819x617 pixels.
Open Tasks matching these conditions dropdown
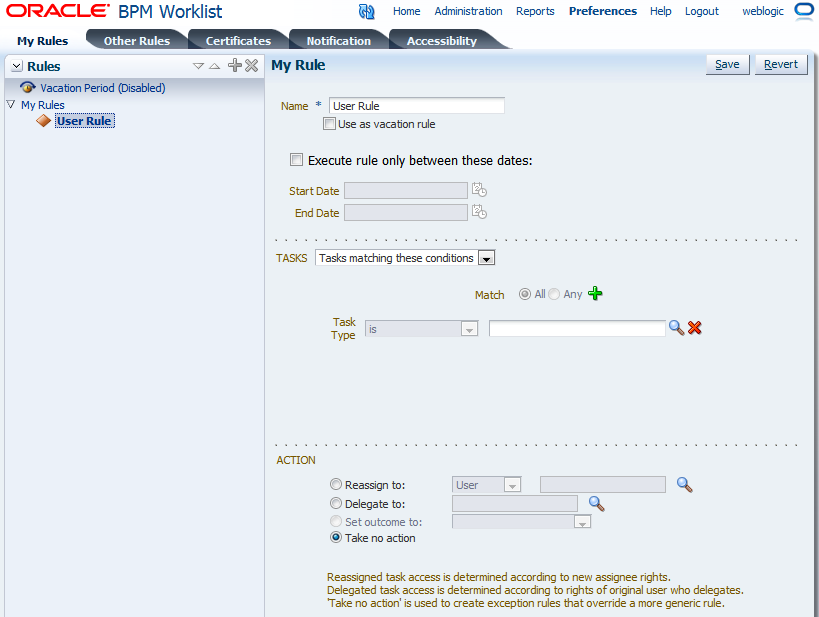[x=486, y=258]
